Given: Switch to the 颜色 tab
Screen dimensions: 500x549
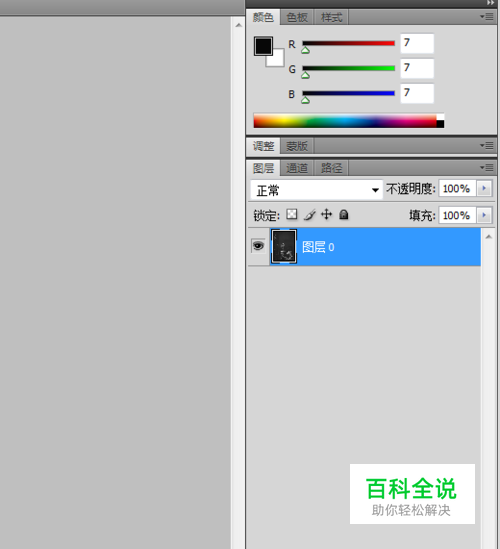Looking at the screenshot, I should coord(263,17).
